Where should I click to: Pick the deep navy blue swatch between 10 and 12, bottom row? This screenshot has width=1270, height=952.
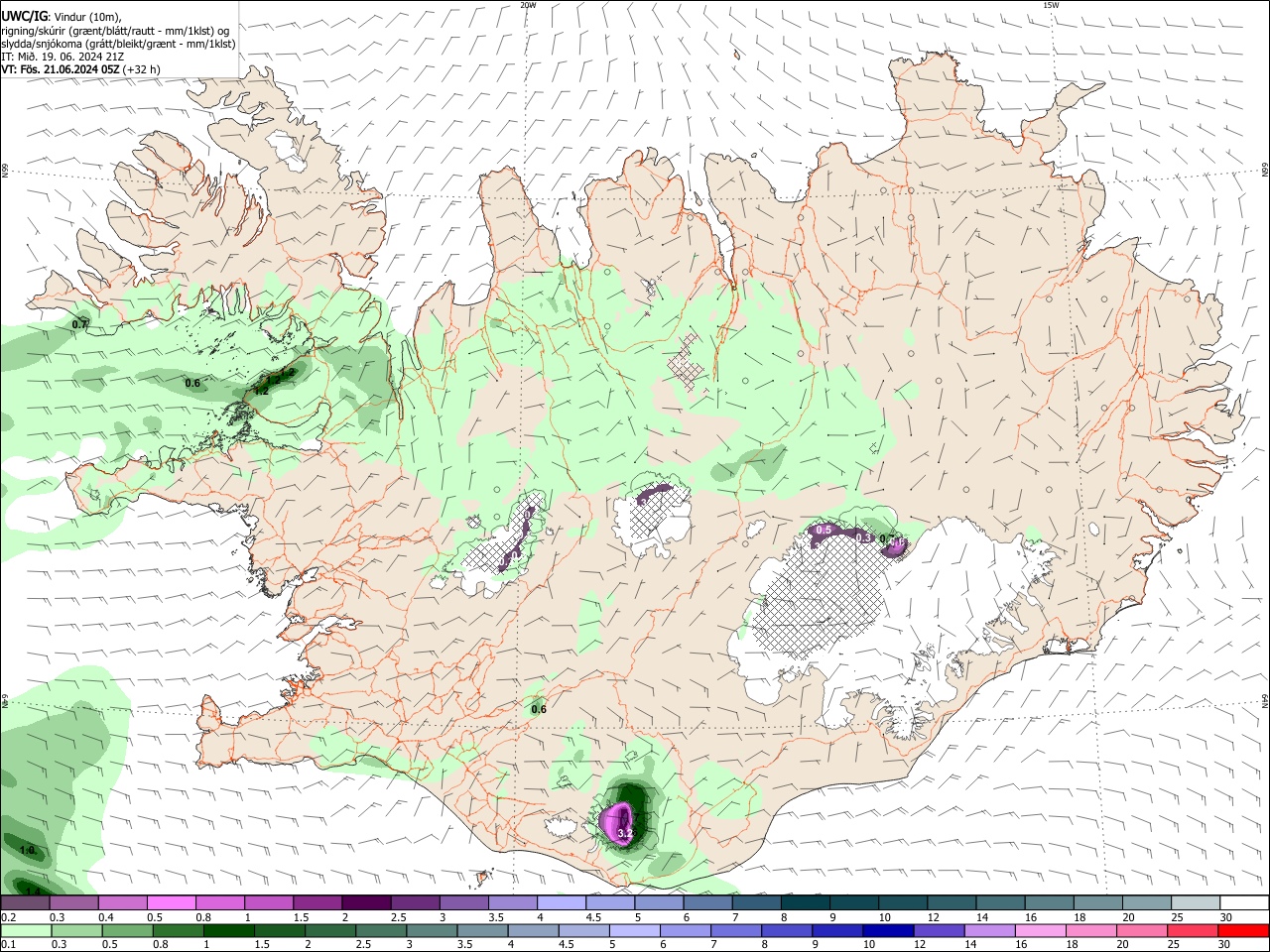click(889, 930)
